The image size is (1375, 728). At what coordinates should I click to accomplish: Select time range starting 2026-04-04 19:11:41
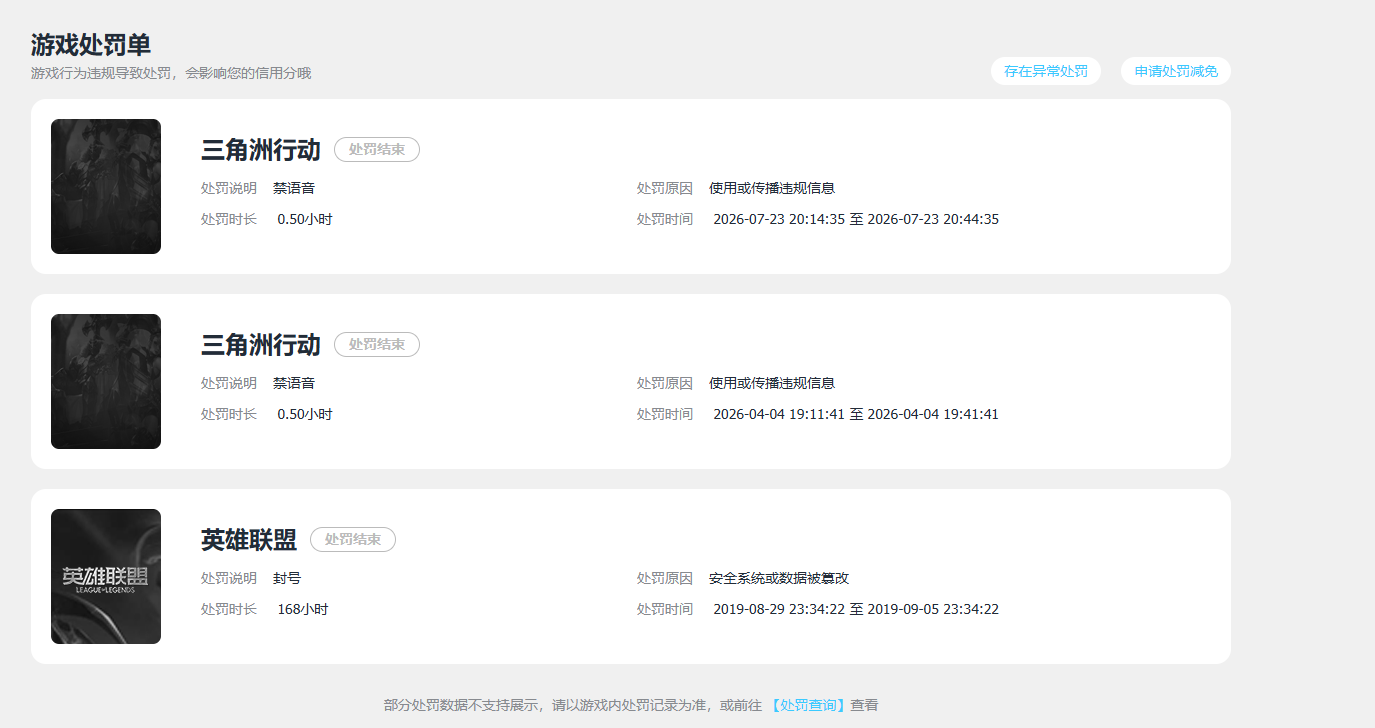[856, 414]
